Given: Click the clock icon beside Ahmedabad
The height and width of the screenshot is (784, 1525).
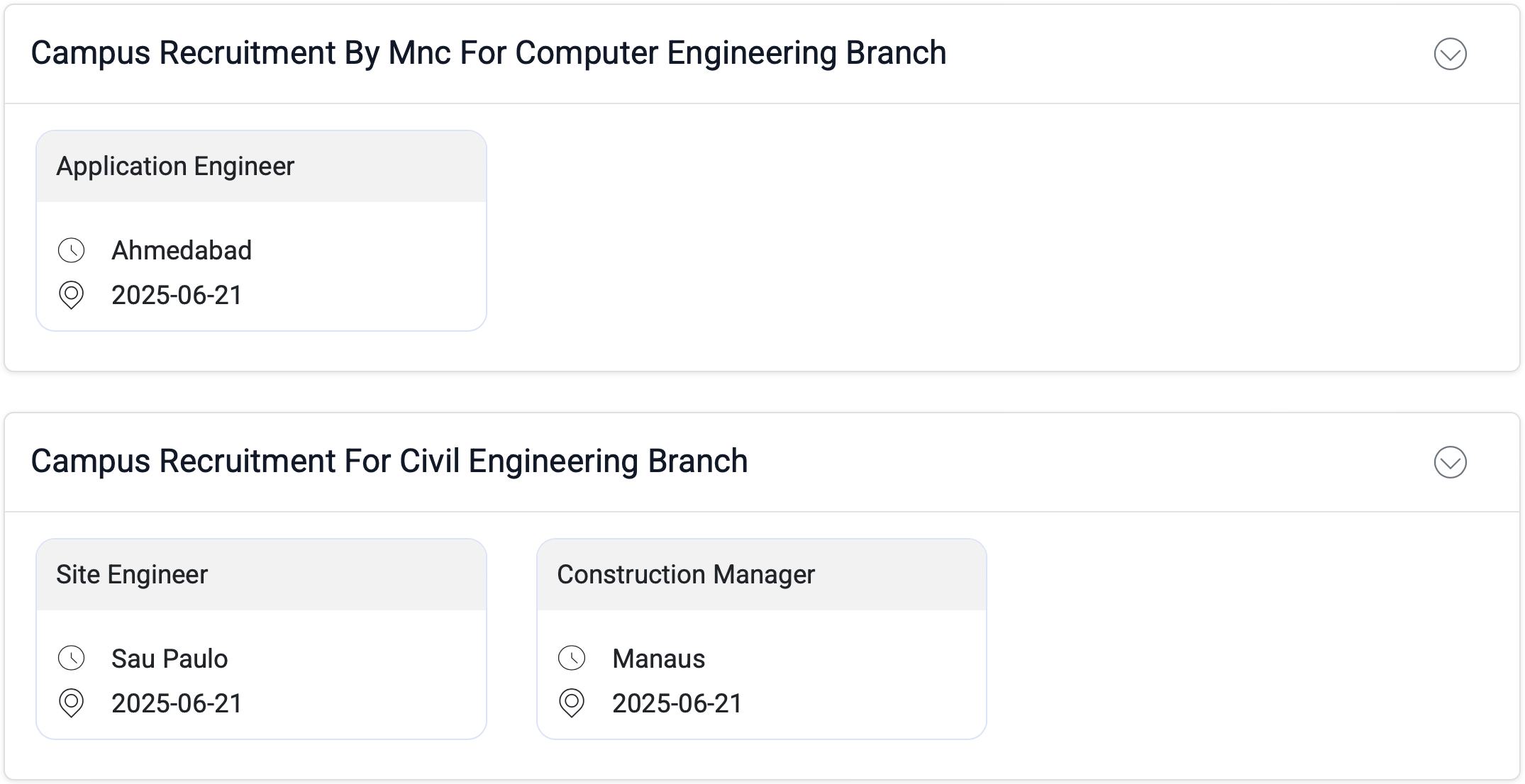Looking at the screenshot, I should click(x=72, y=250).
